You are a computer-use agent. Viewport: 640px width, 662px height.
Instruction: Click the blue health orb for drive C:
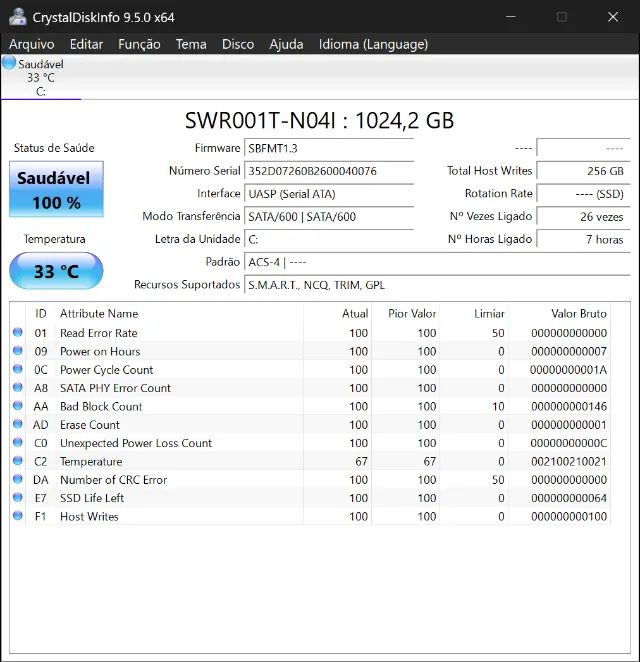pyautogui.click(x=9, y=63)
